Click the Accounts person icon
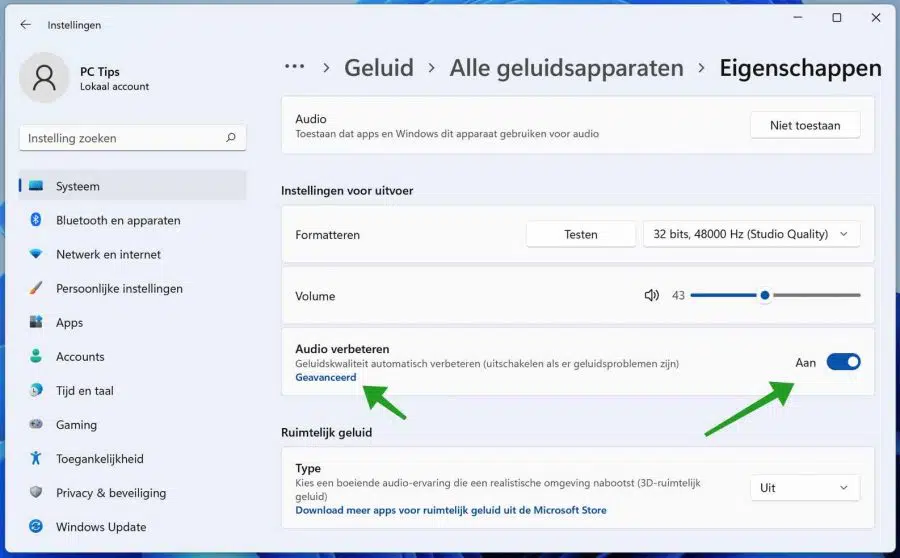Image resolution: width=900 pixels, height=558 pixels. [36, 356]
